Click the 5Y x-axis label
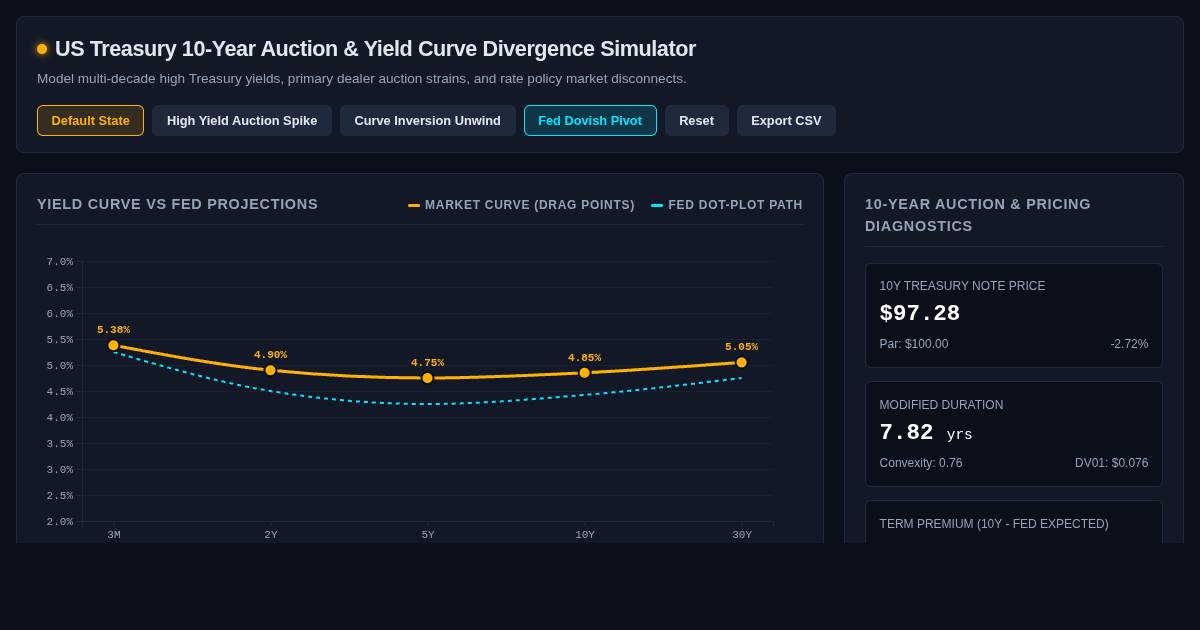Viewport: 1200px width, 630px height. click(x=428, y=535)
